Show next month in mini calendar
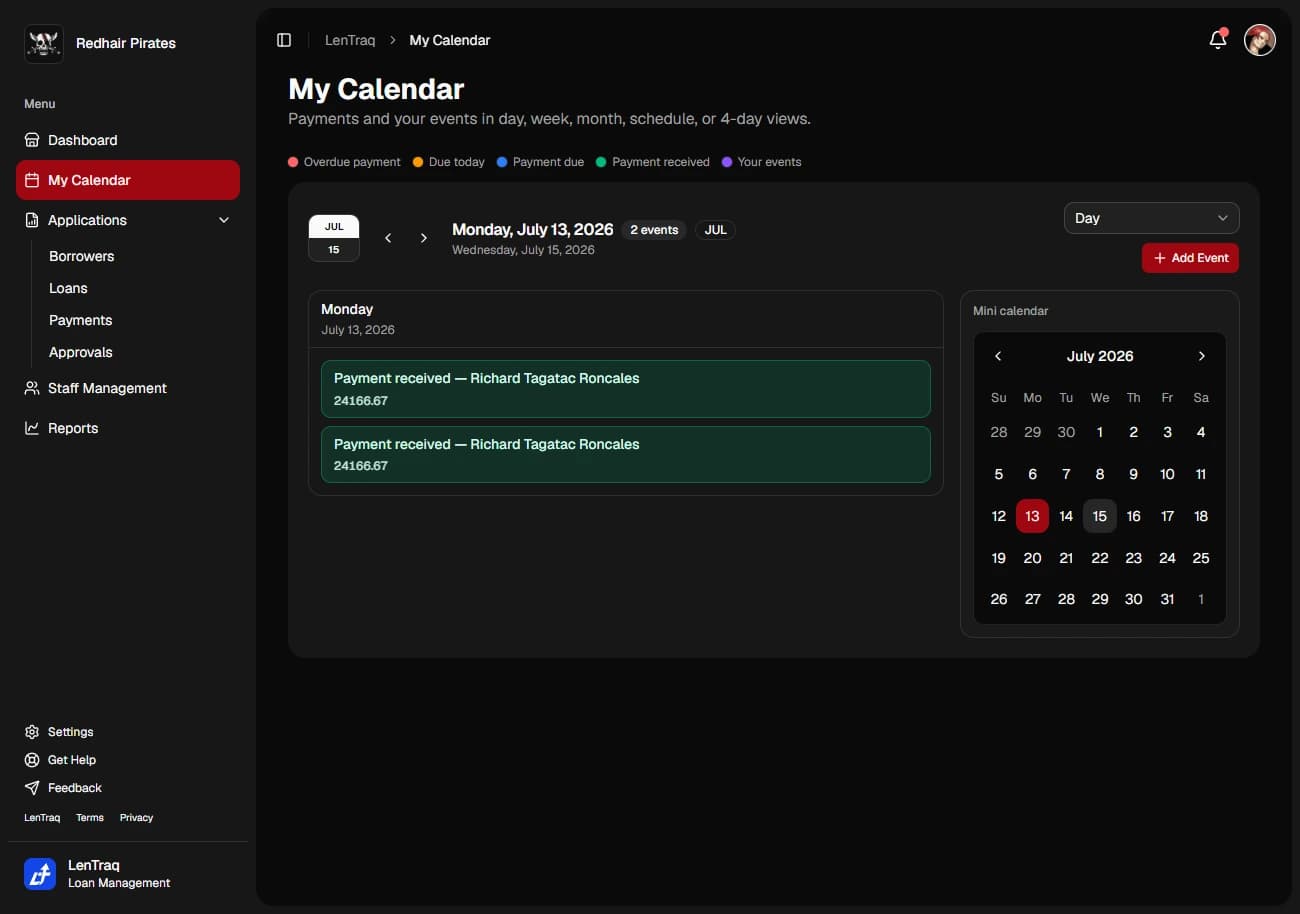The image size is (1300, 914). 1202,356
